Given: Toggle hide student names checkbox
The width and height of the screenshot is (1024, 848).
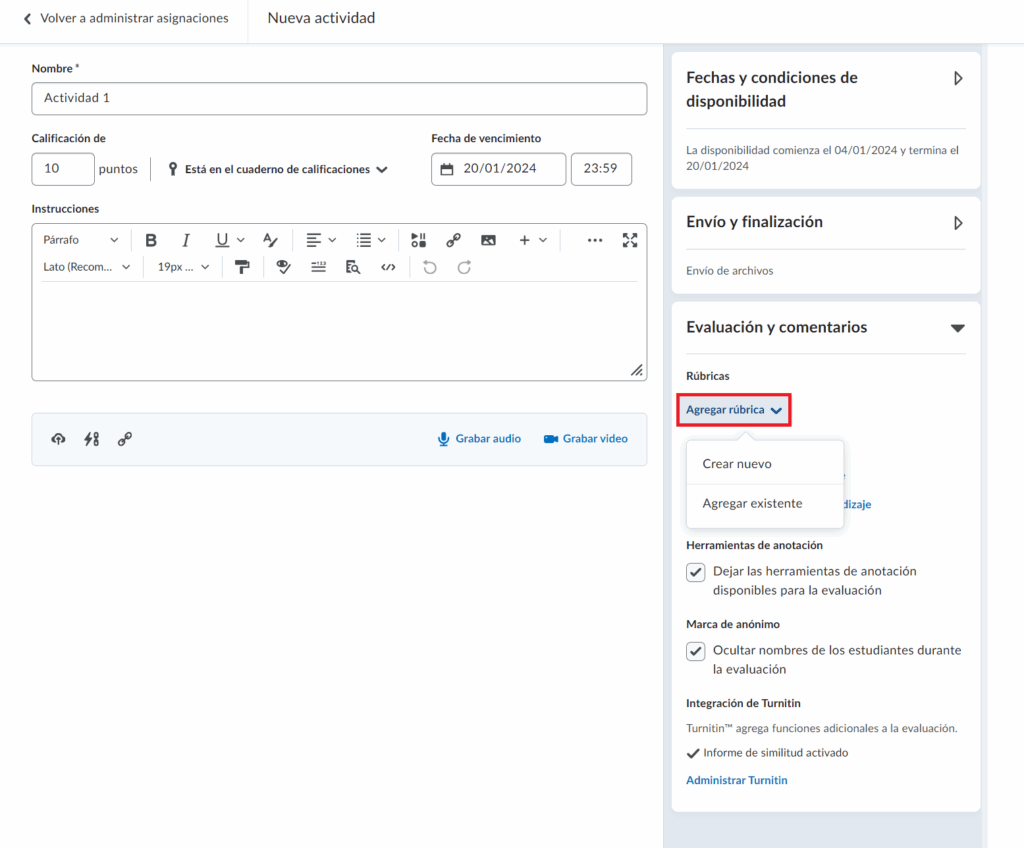Looking at the screenshot, I should 696,651.
